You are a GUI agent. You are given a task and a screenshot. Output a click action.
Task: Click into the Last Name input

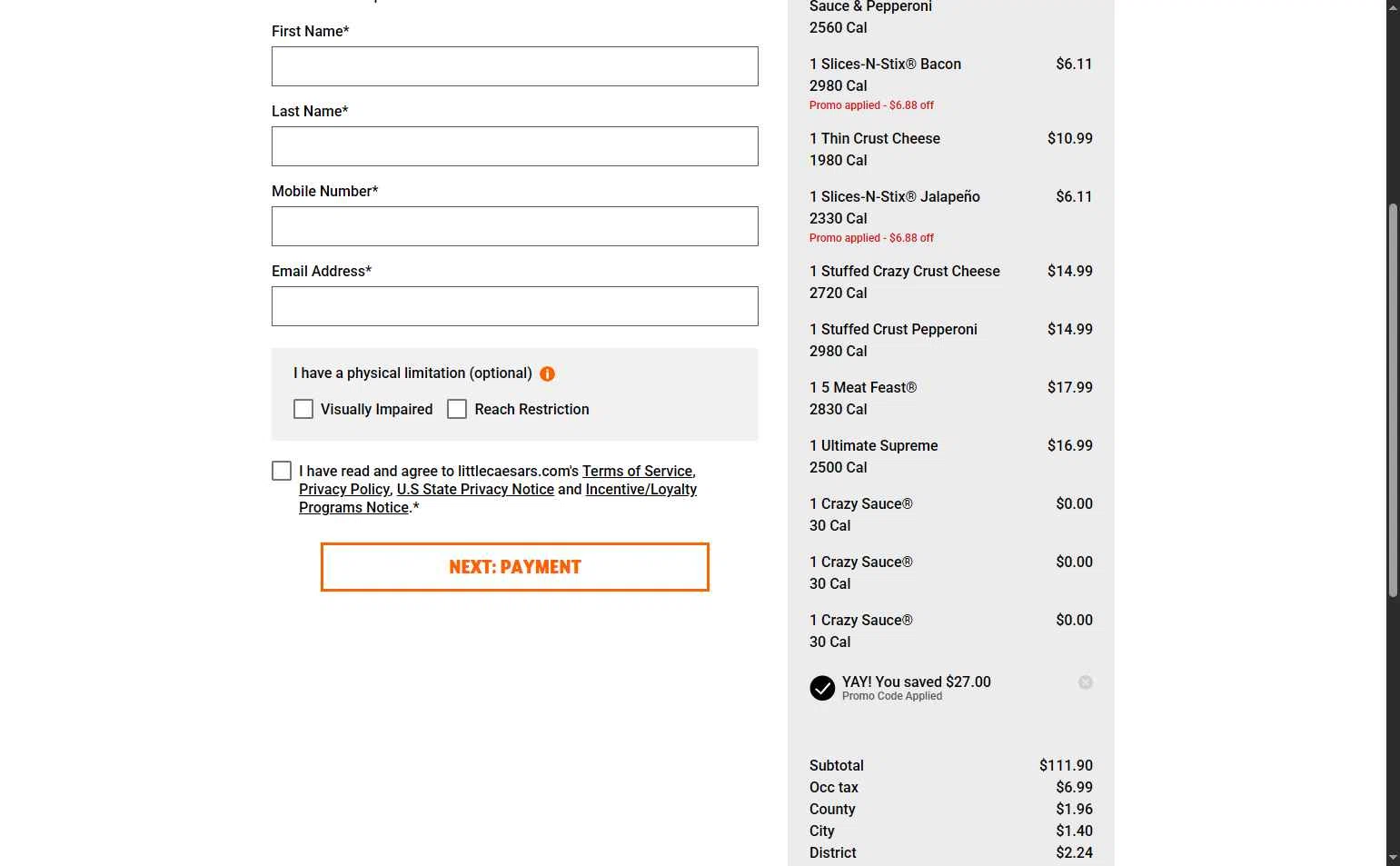coord(514,146)
